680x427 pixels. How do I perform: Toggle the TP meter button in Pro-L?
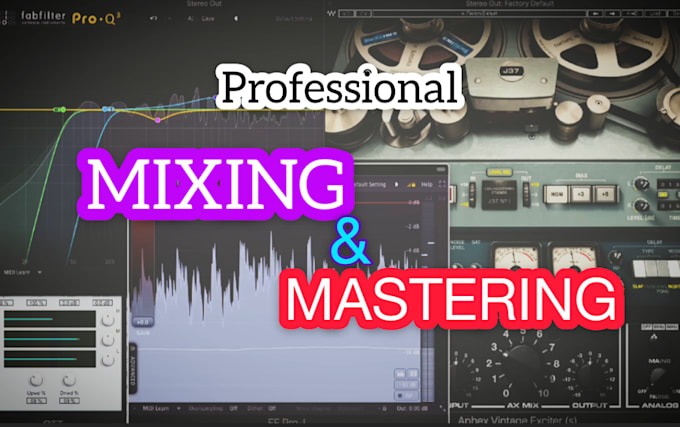[406, 395]
